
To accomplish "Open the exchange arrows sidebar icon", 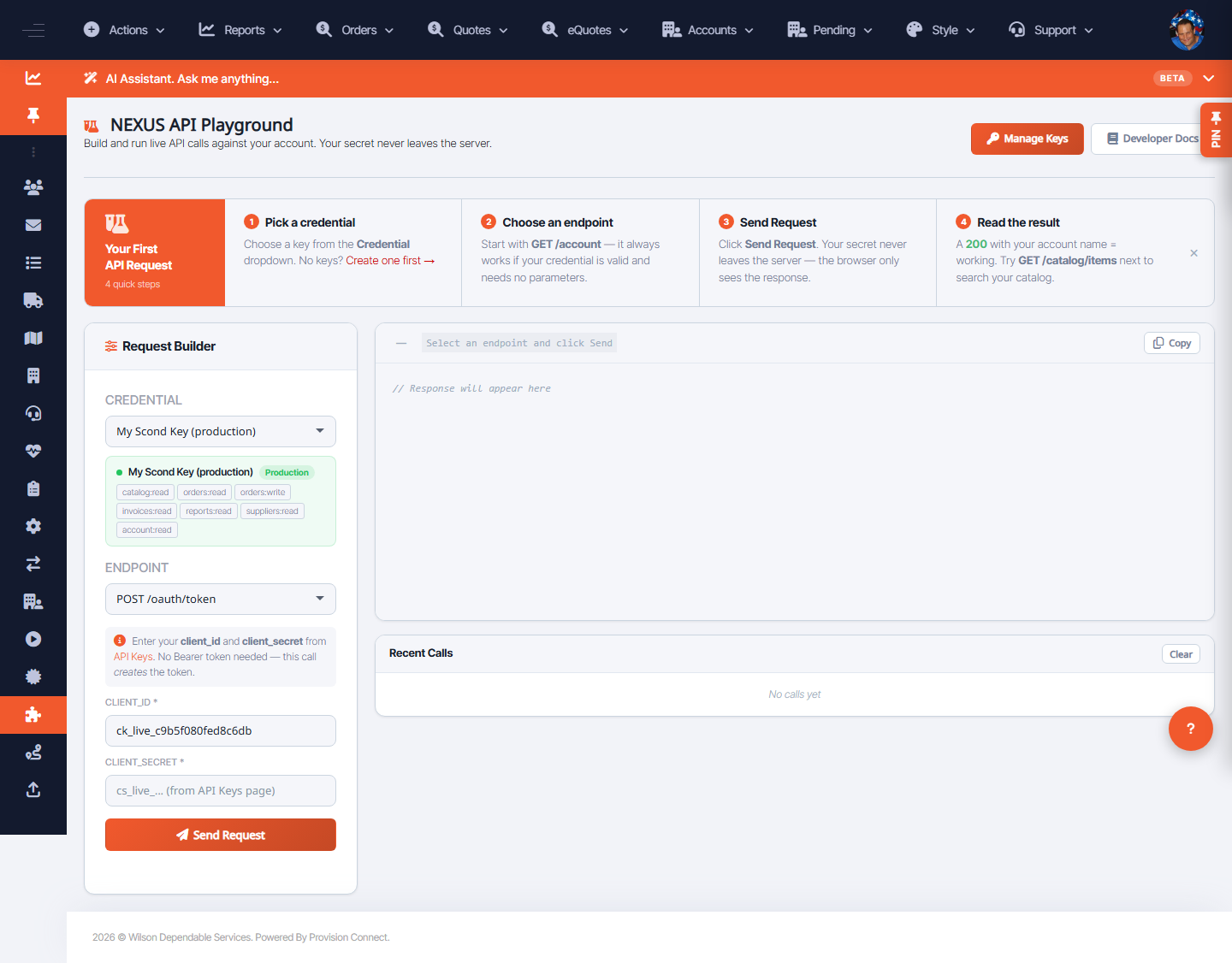I will click(33, 564).
